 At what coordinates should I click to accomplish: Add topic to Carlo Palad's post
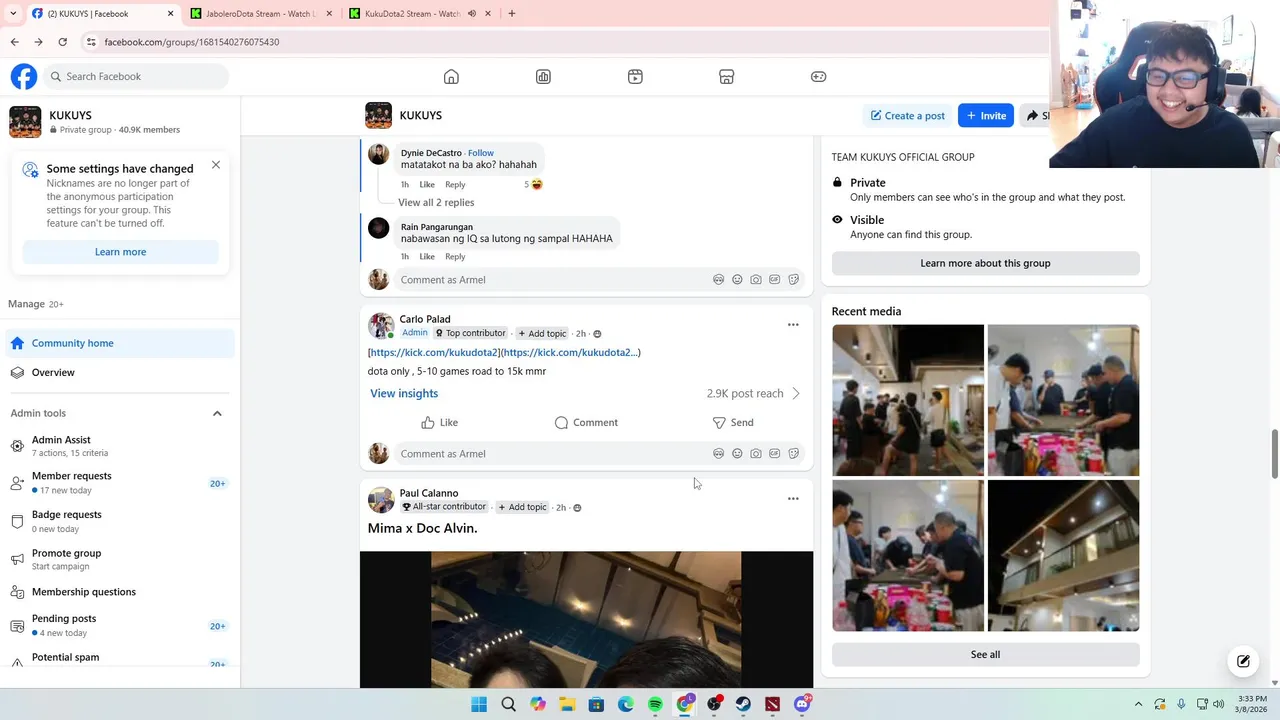tap(542, 334)
